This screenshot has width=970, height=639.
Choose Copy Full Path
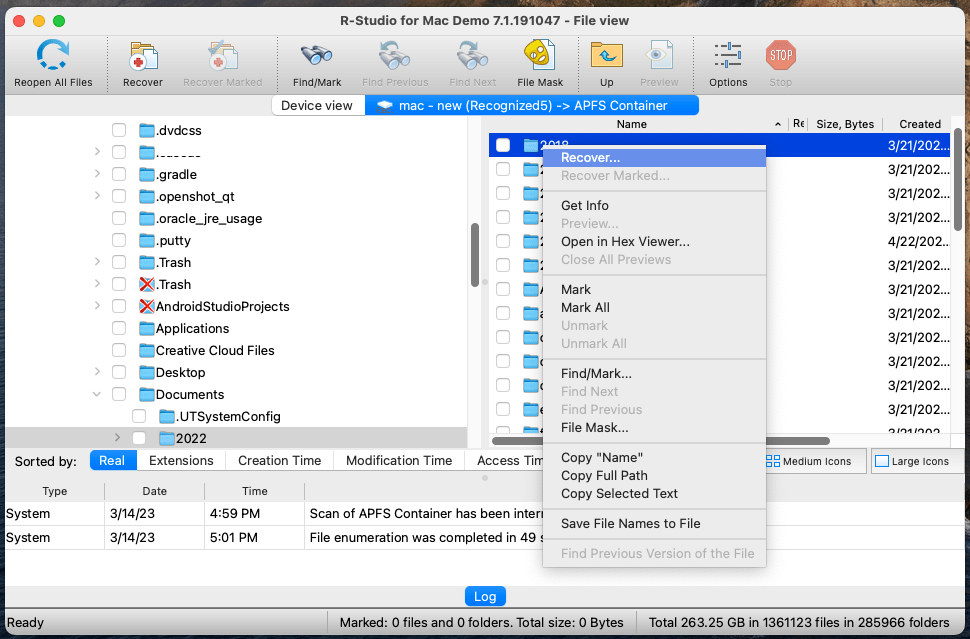[655, 476]
